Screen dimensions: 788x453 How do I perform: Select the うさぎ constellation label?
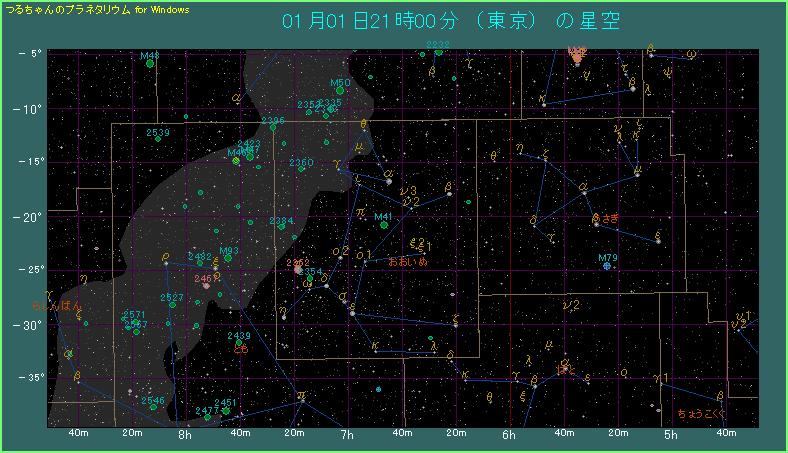pyautogui.click(x=607, y=218)
